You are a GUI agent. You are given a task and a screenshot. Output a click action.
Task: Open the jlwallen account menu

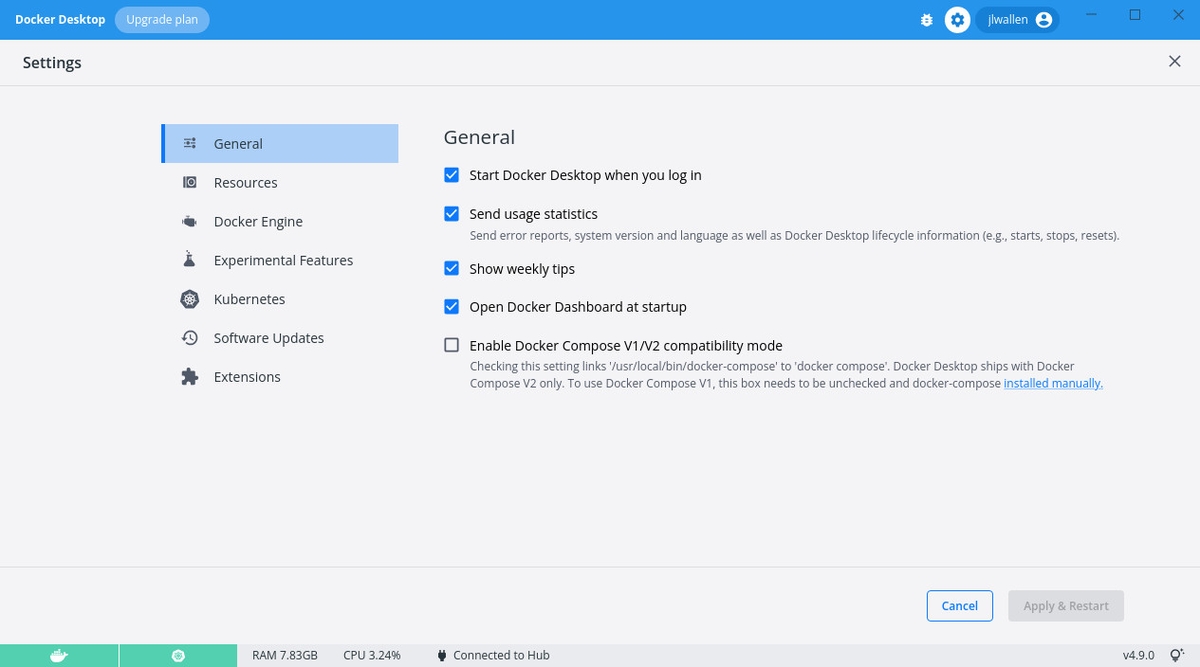(x=1017, y=20)
